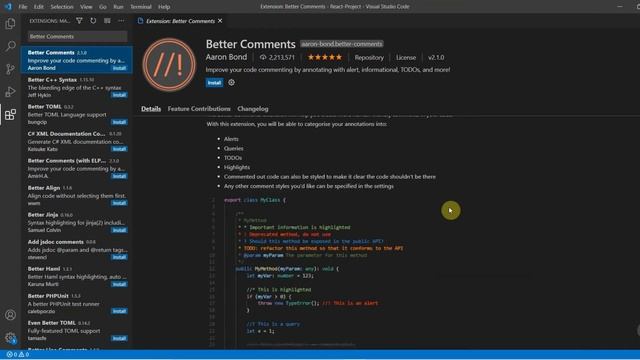Click the VS Code logo in title bar
The image size is (640, 360).
[8, 7]
